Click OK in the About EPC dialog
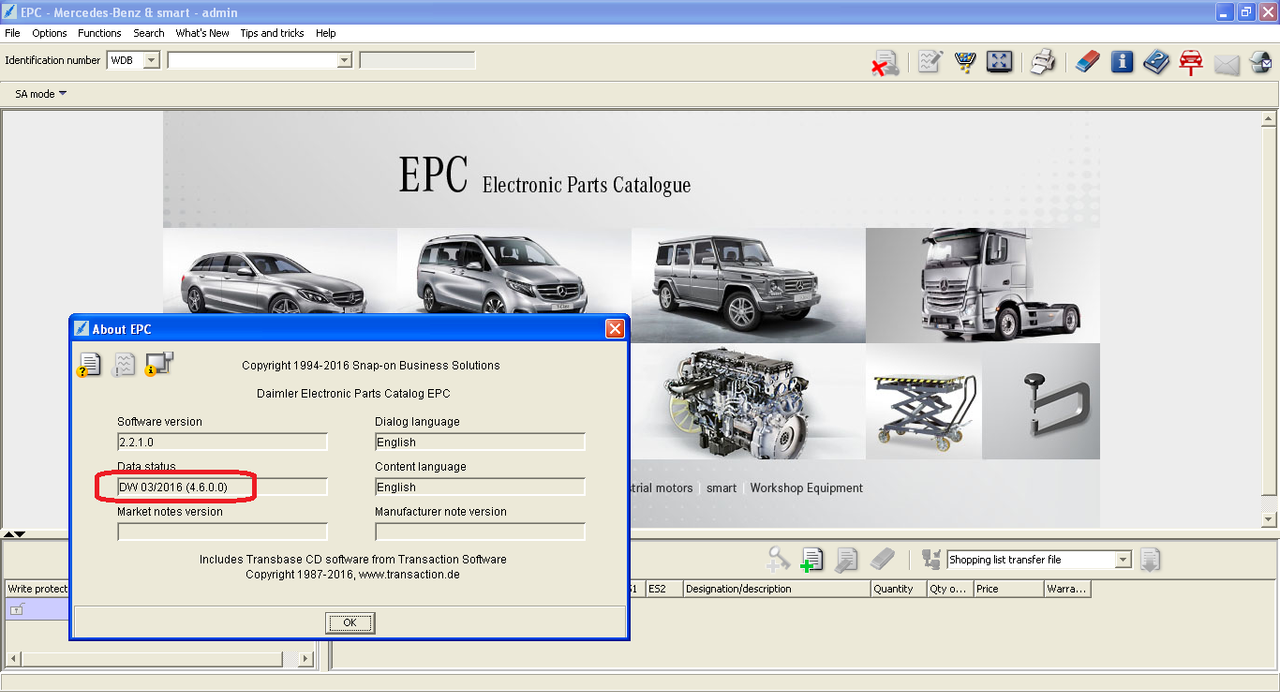The width and height of the screenshot is (1280, 692). pos(349,622)
